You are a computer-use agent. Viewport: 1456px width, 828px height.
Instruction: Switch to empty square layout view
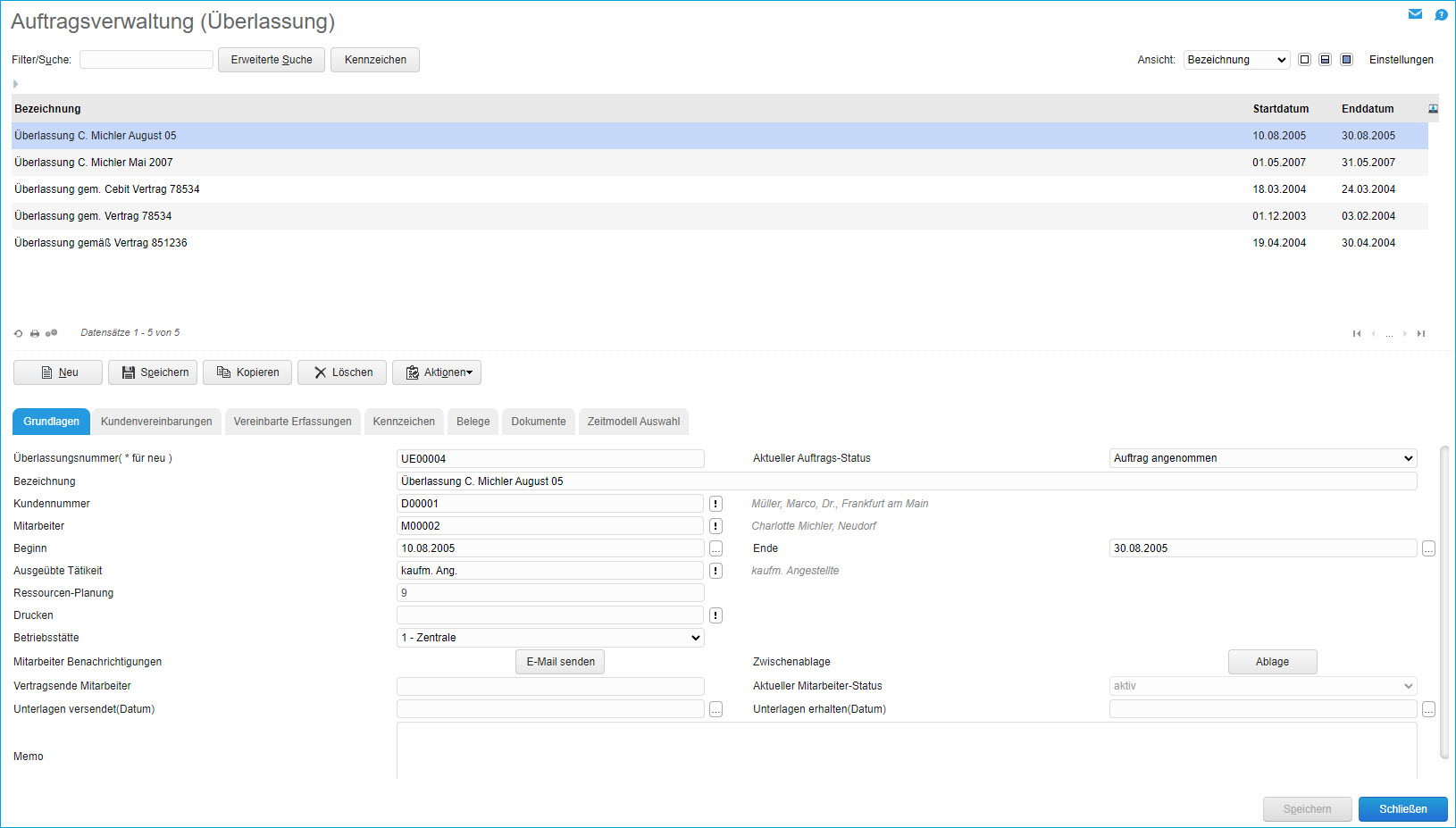(1304, 60)
